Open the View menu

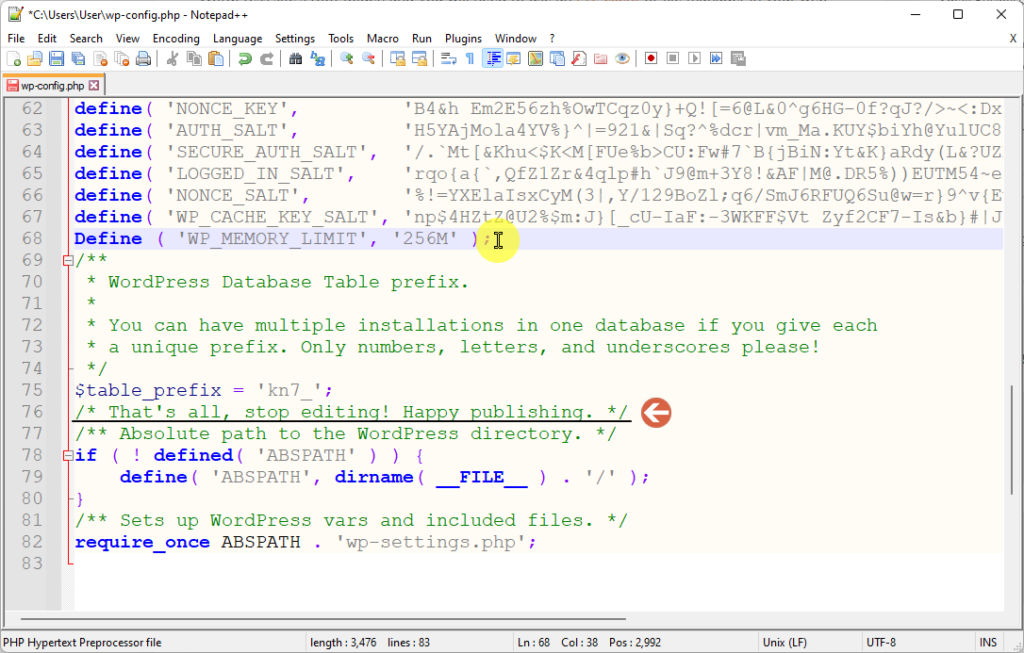[x=127, y=39]
